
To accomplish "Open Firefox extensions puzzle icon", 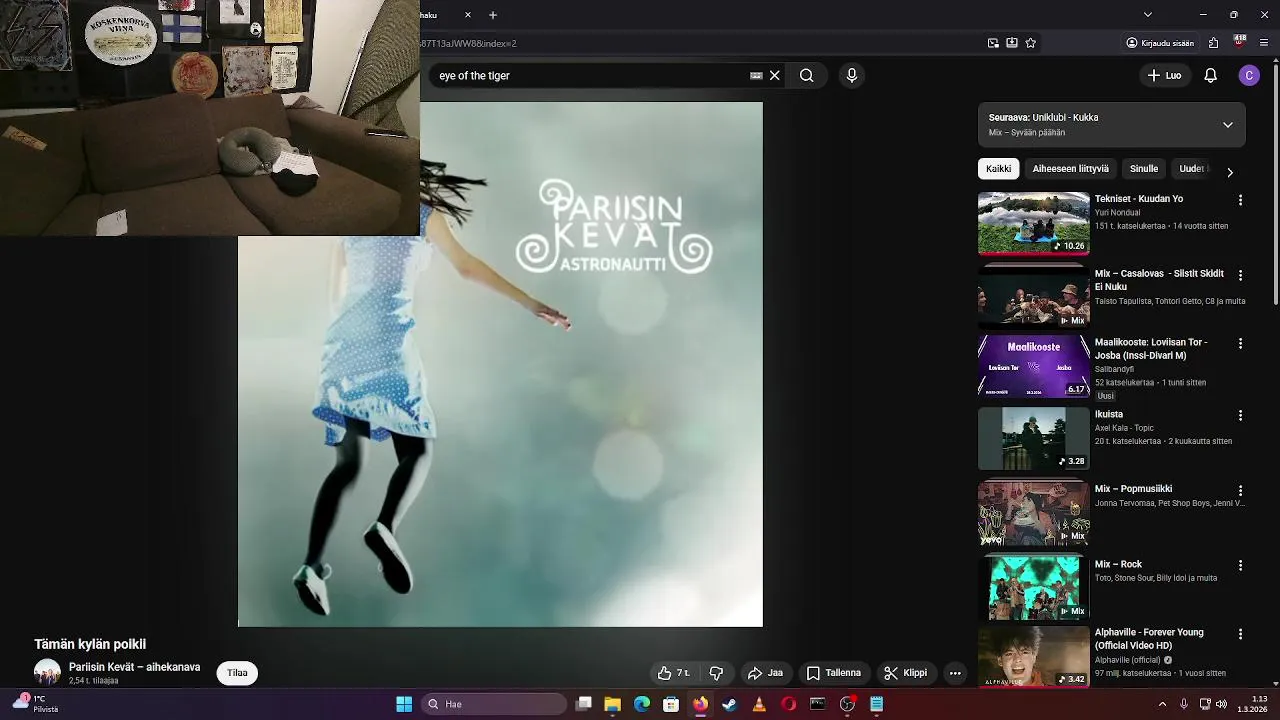I will (x=1213, y=43).
